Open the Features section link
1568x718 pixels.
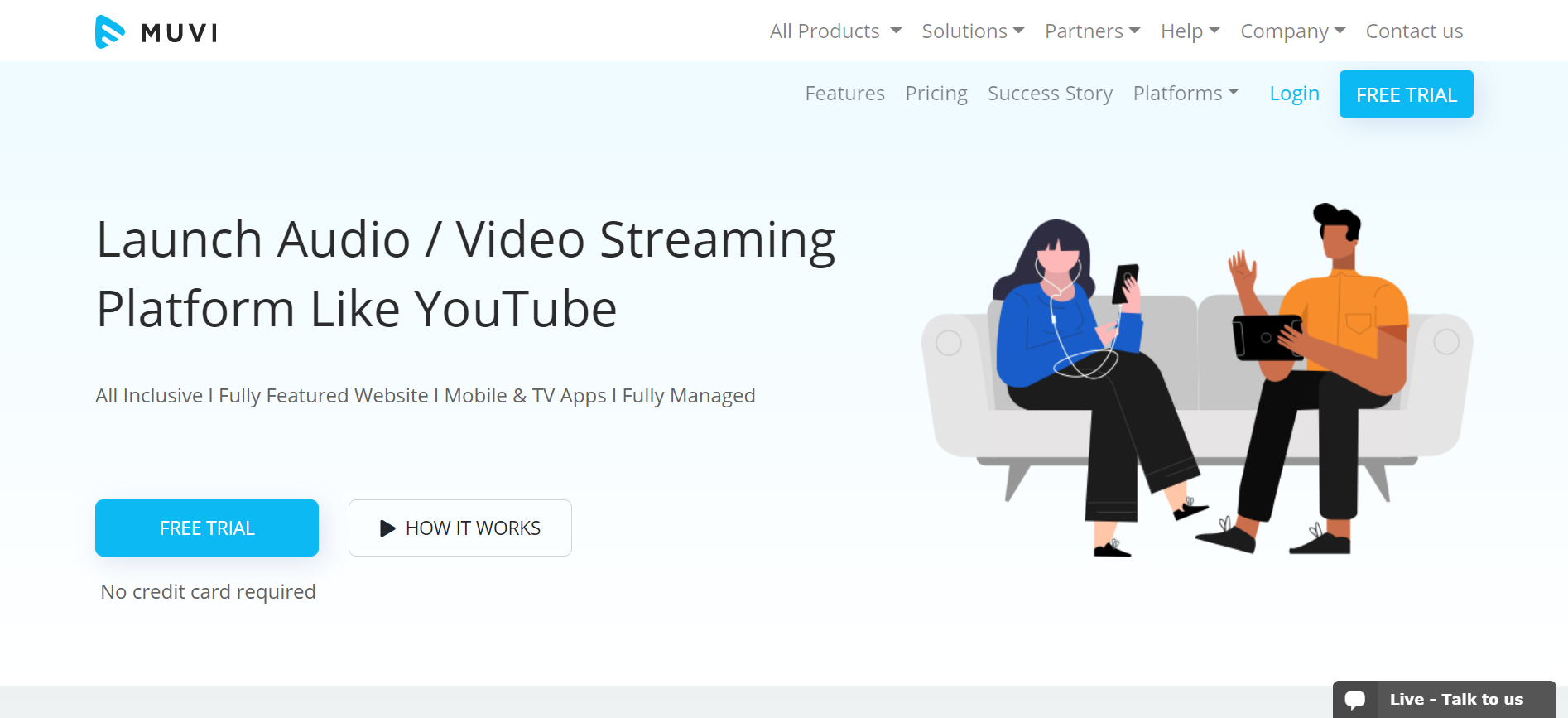point(844,94)
